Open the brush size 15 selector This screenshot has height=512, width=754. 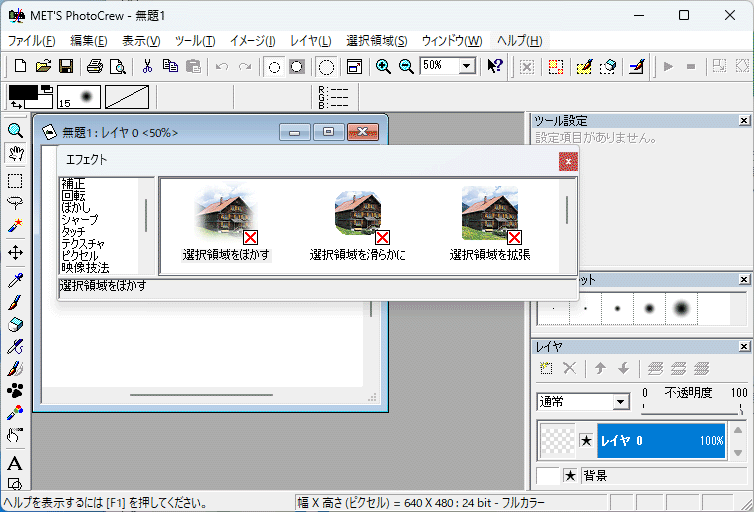coord(79,97)
